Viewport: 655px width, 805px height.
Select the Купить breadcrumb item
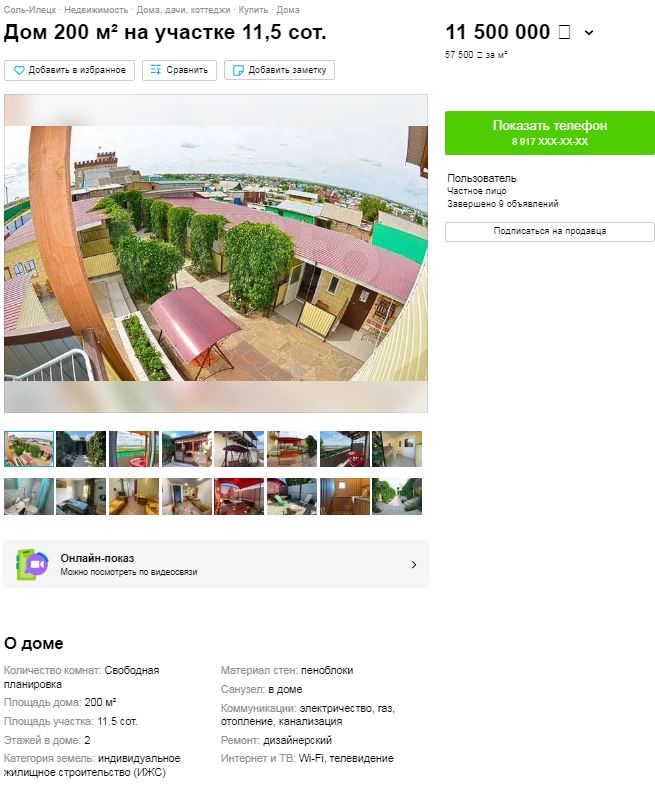[x=253, y=10]
